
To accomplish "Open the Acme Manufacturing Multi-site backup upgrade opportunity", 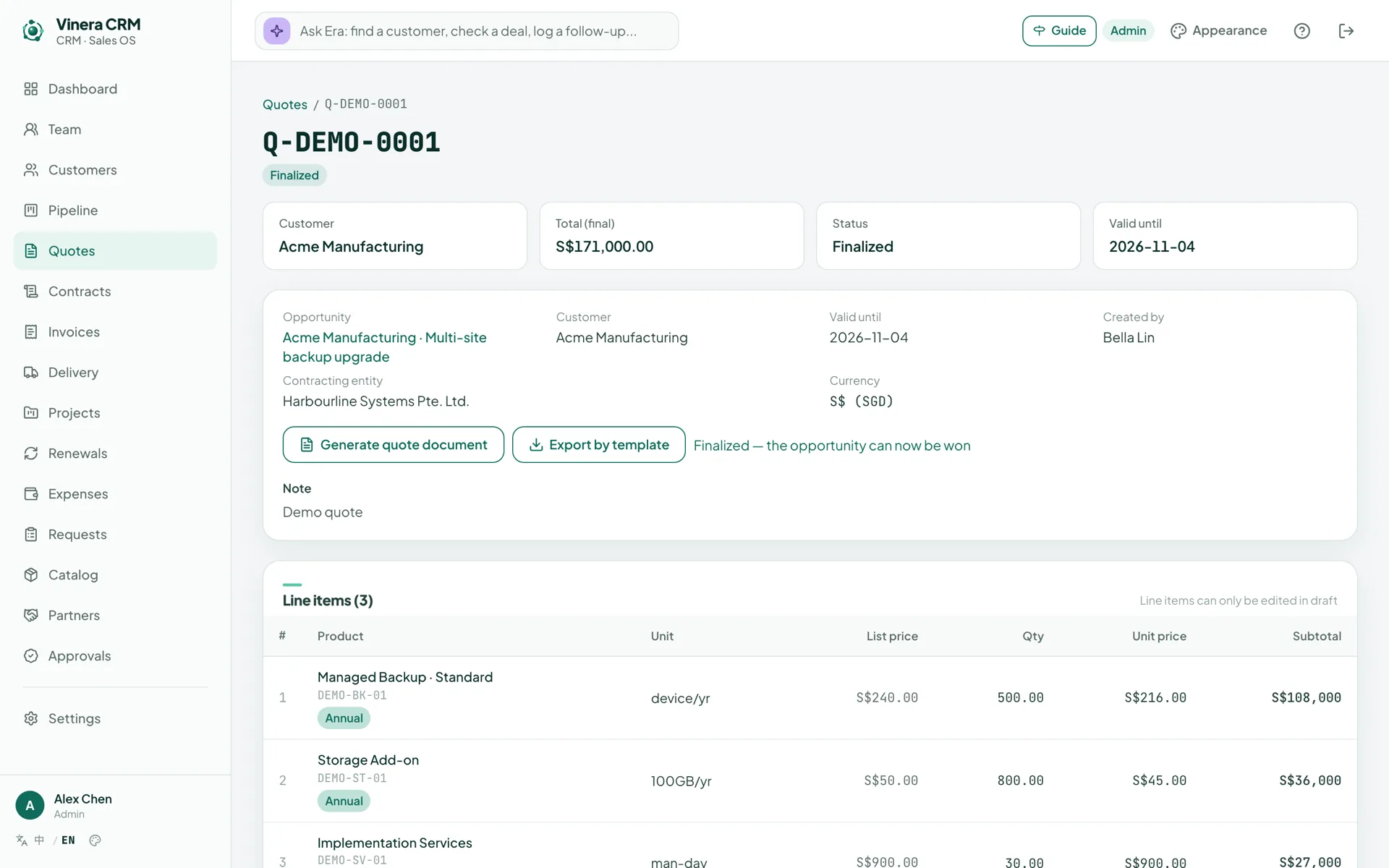I will 385,347.
